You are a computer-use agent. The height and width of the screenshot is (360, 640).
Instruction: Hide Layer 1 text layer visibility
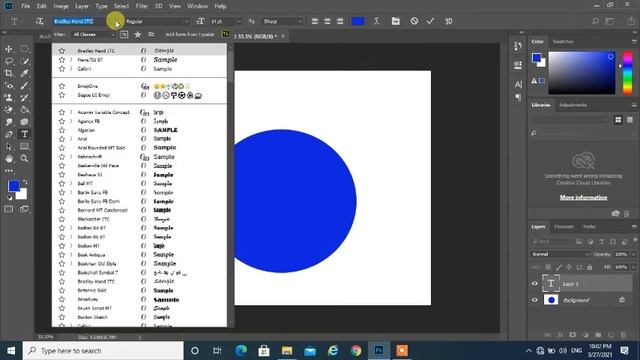click(535, 284)
